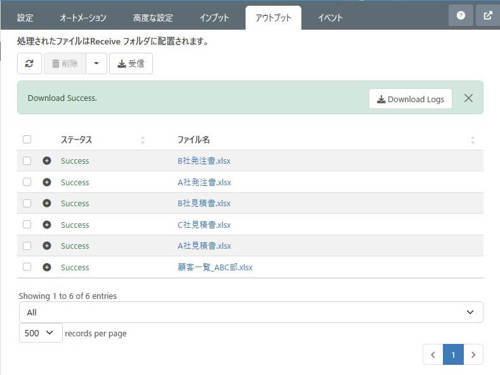Expand details icon for B社発注書.xlsx row
The image size is (500, 375).
tap(47, 161)
